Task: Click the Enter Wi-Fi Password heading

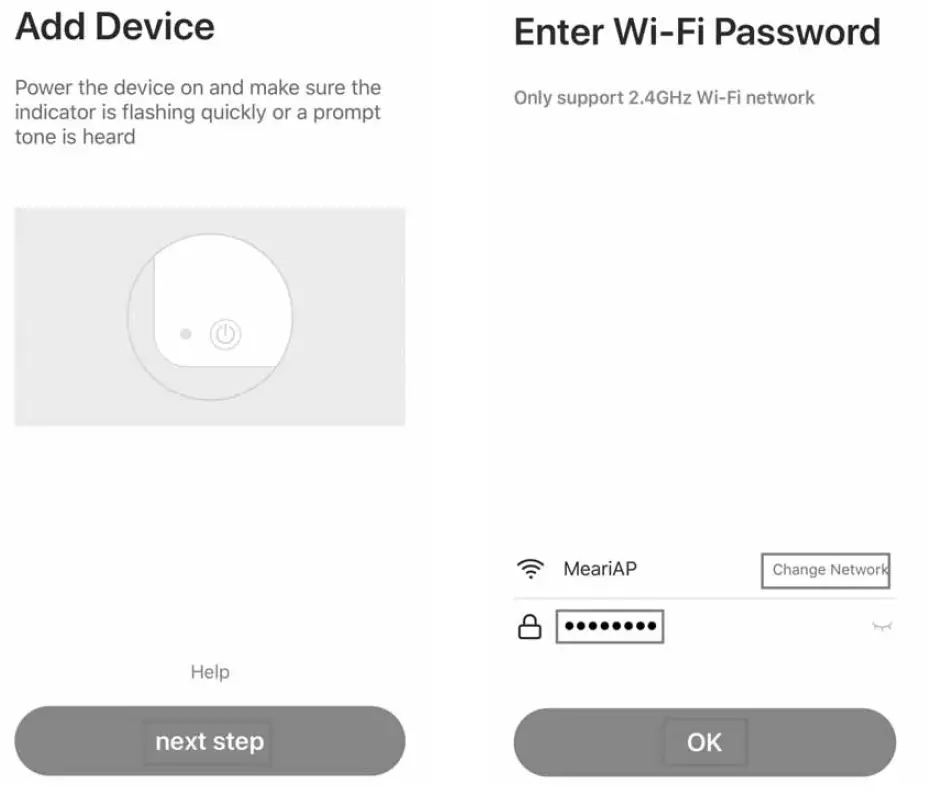Action: pyautogui.click(x=696, y=32)
